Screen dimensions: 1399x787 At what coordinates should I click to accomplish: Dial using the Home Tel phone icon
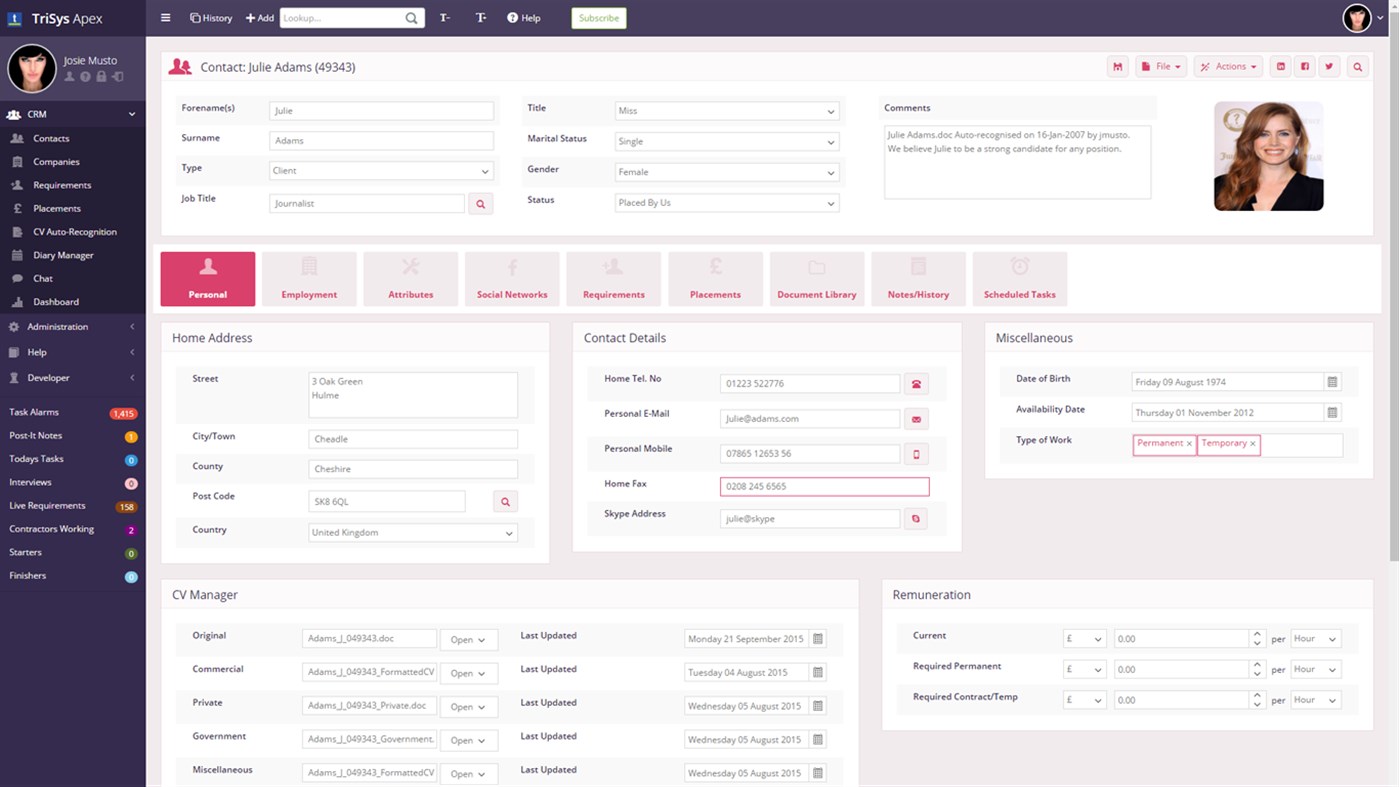(916, 383)
